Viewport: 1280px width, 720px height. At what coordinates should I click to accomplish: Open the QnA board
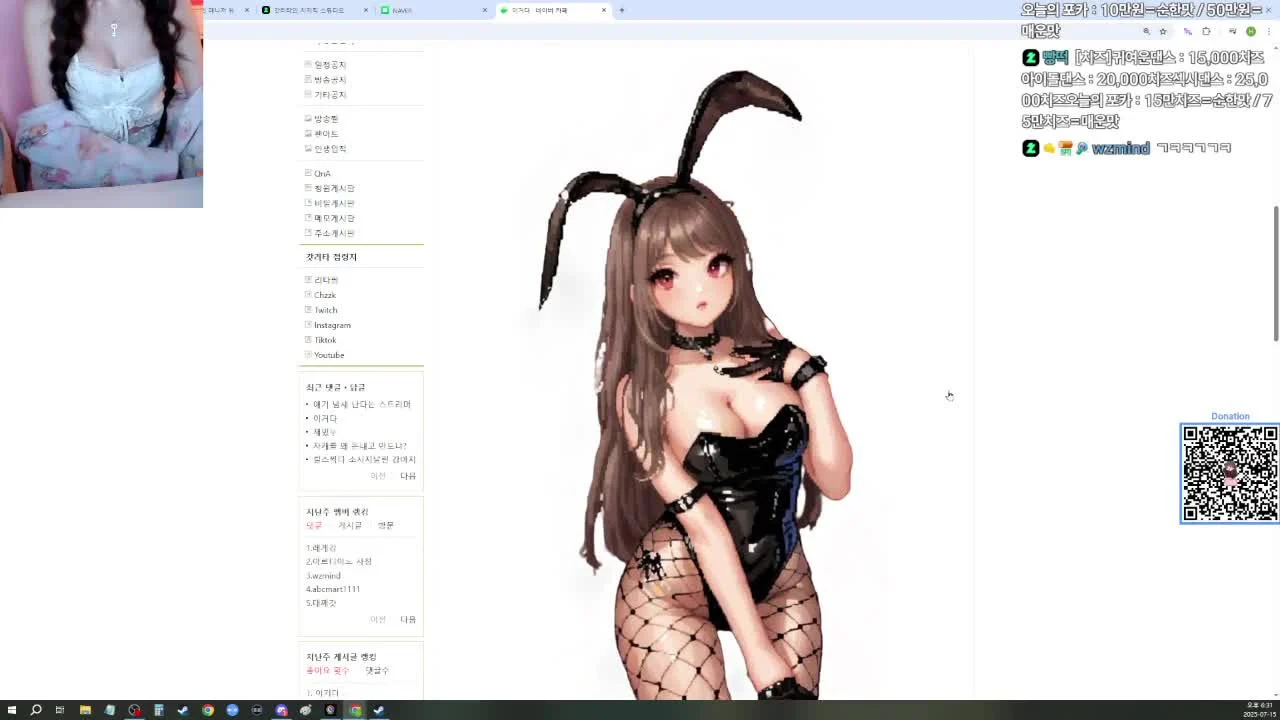click(322, 174)
